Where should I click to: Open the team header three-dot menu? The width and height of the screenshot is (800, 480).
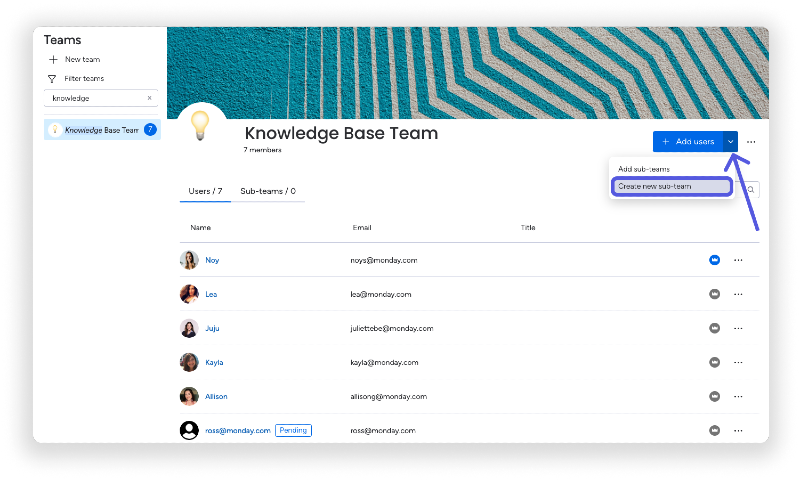pos(751,142)
